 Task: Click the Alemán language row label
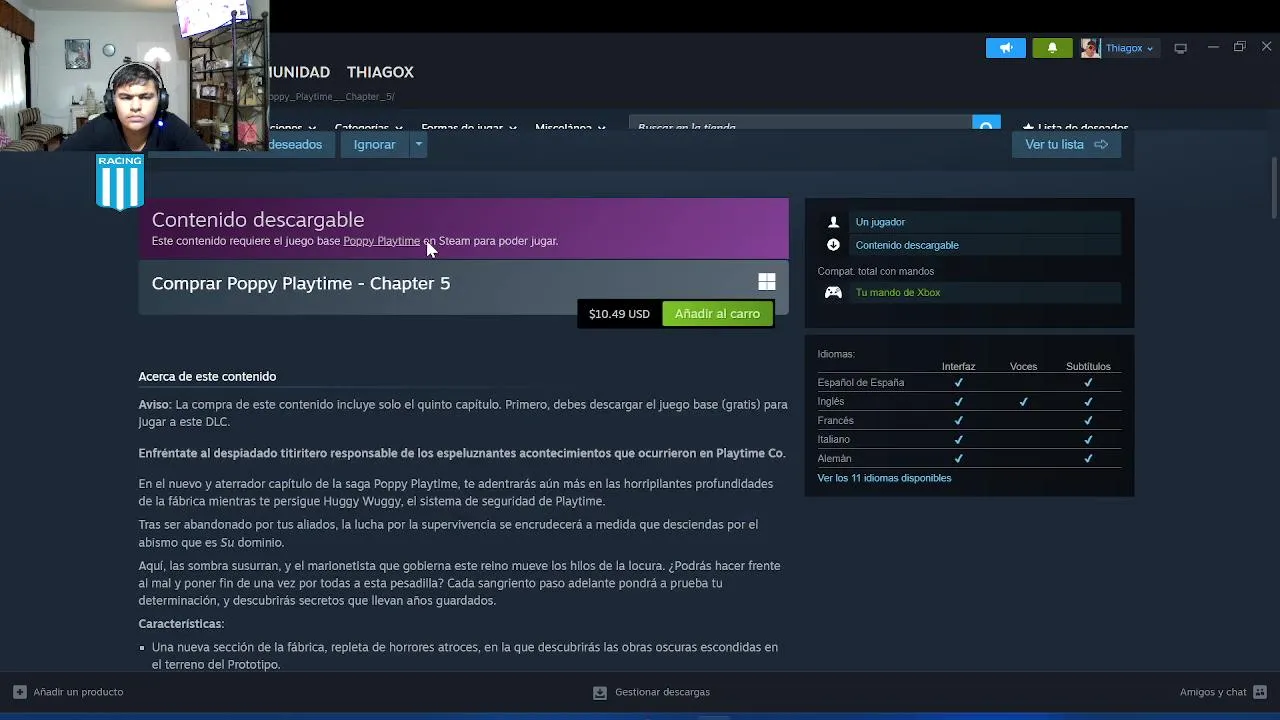click(834, 459)
